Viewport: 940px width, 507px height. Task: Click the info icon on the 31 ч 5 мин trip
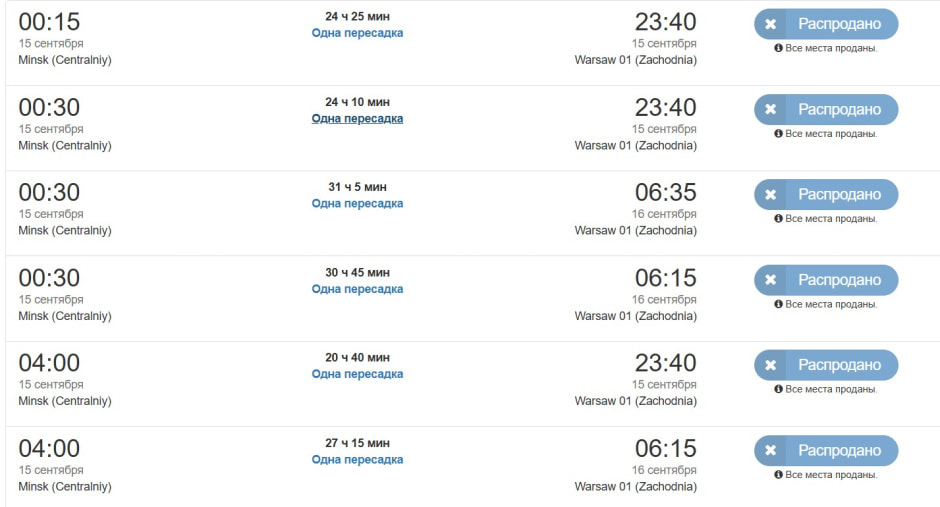[x=778, y=219]
